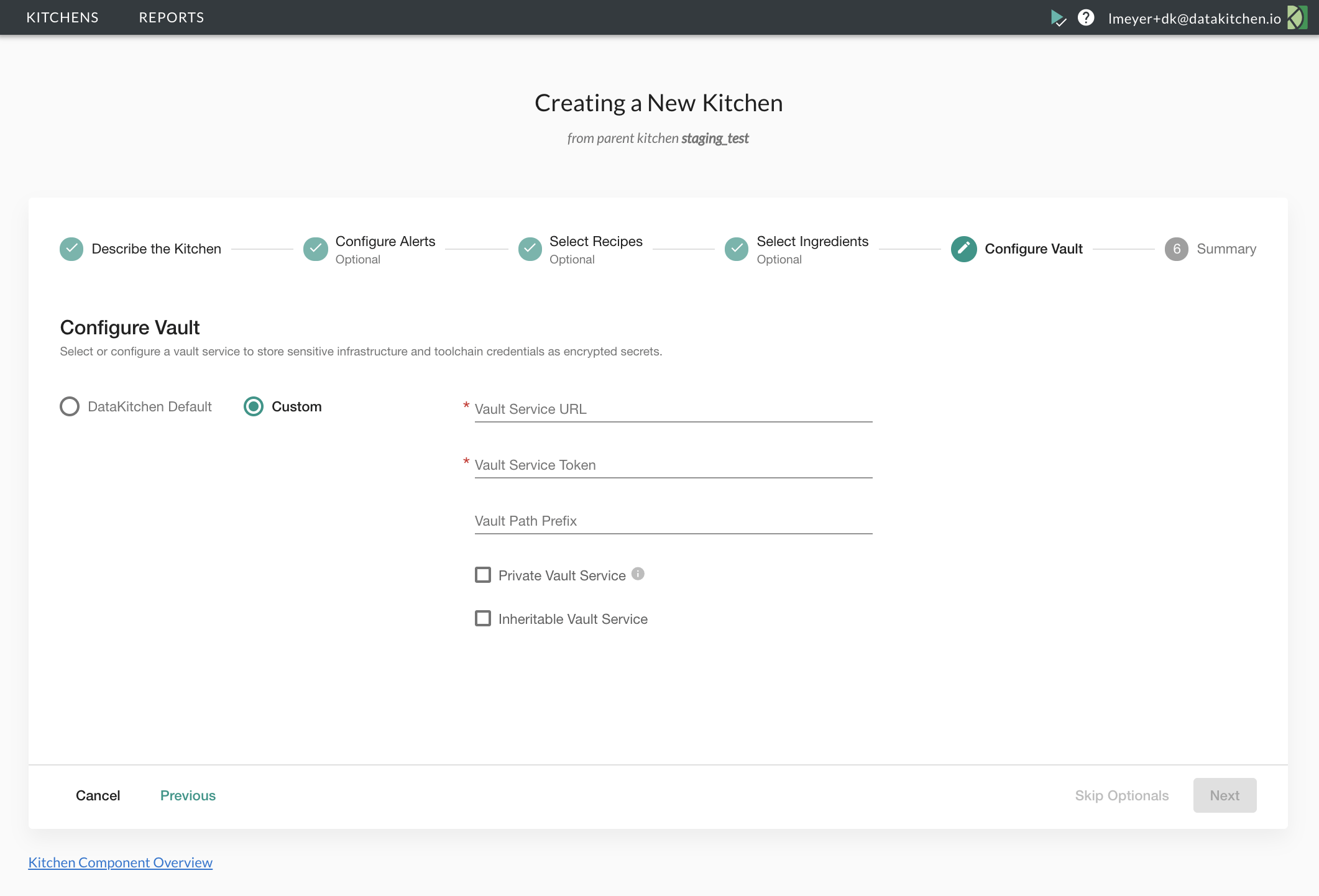Image resolution: width=1319 pixels, height=896 pixels.
Task: Click the Select Ingredients step checkmark icon
Action: (x=736, y=249)
